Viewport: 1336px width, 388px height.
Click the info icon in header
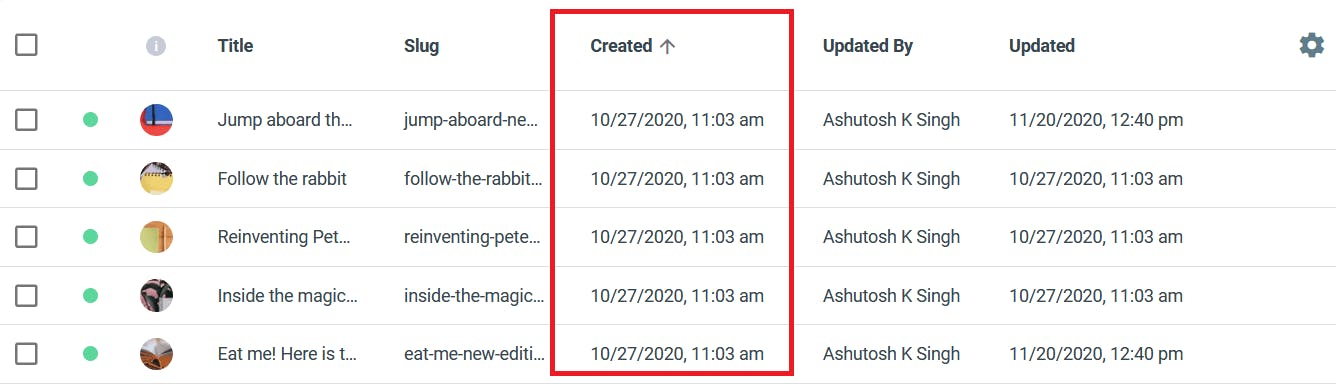(156, 46)
